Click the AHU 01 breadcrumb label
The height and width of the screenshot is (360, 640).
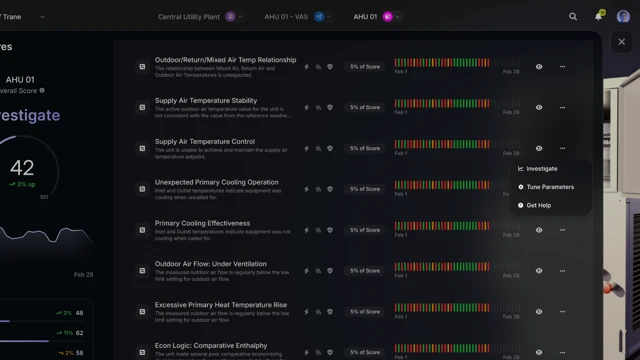[x=365, y=17]
